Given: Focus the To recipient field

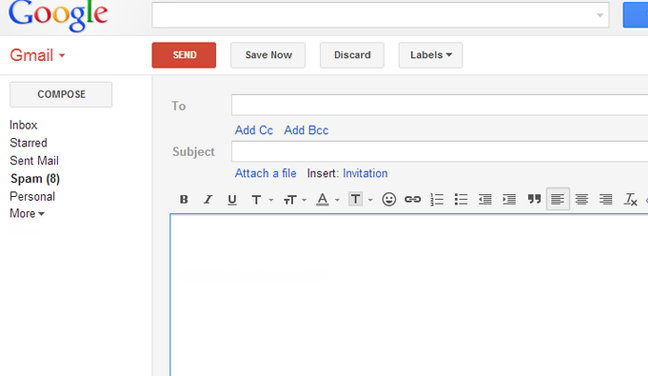Looking at the screenshot, I should [440, 105].
